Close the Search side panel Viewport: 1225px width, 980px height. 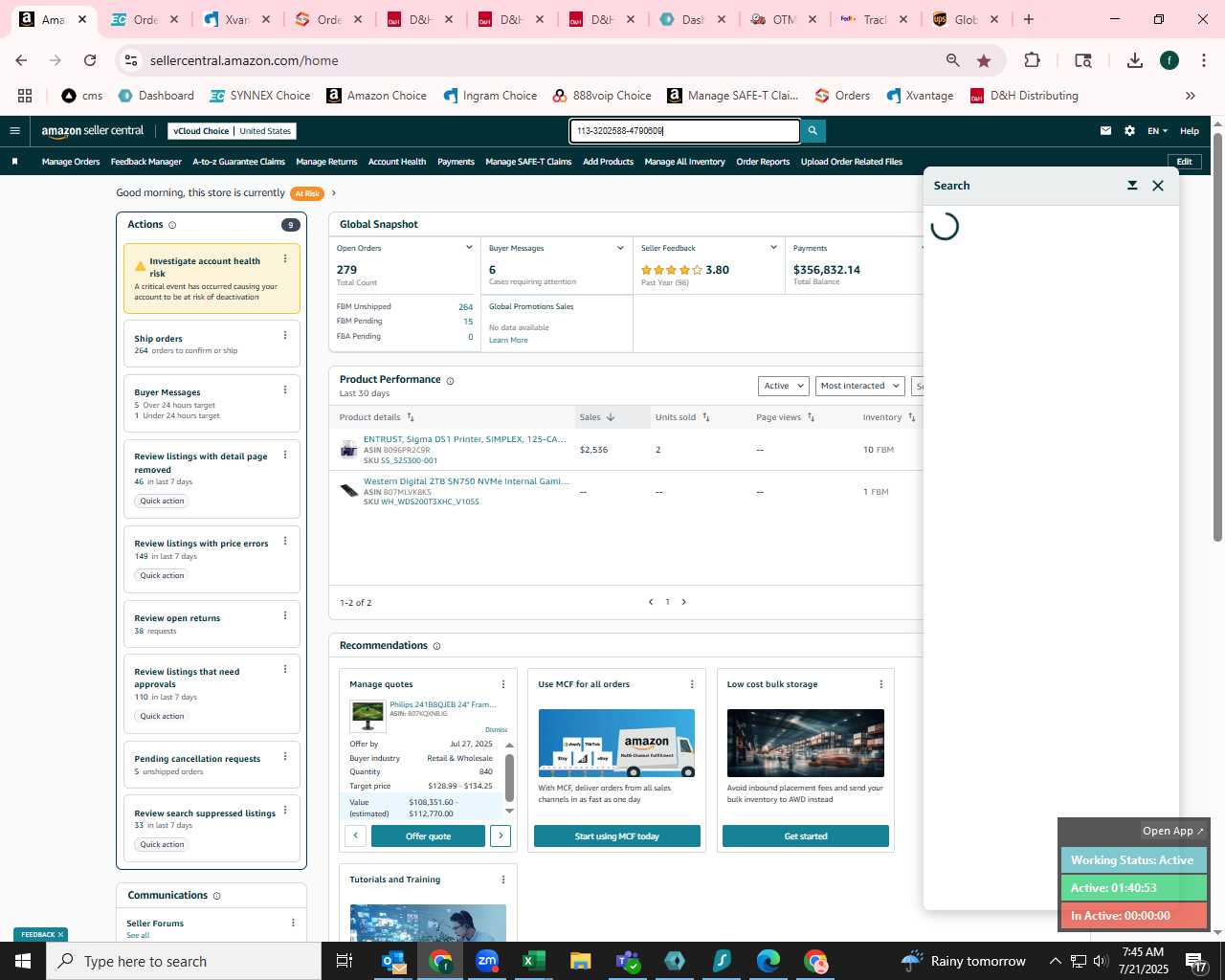[x=1158, y=186]
